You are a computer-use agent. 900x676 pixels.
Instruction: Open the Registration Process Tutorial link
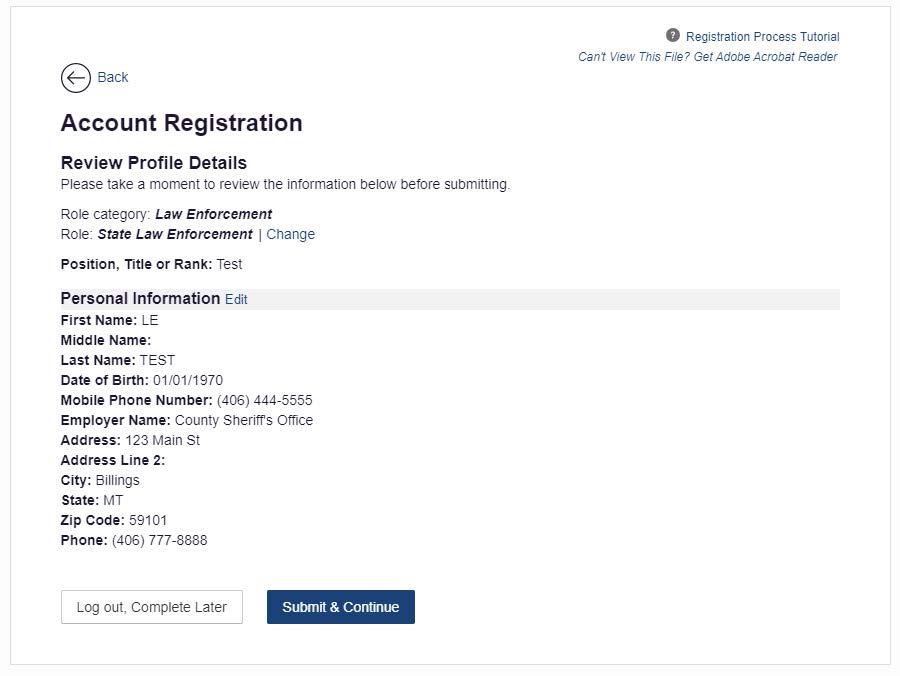tap(762, 37)
